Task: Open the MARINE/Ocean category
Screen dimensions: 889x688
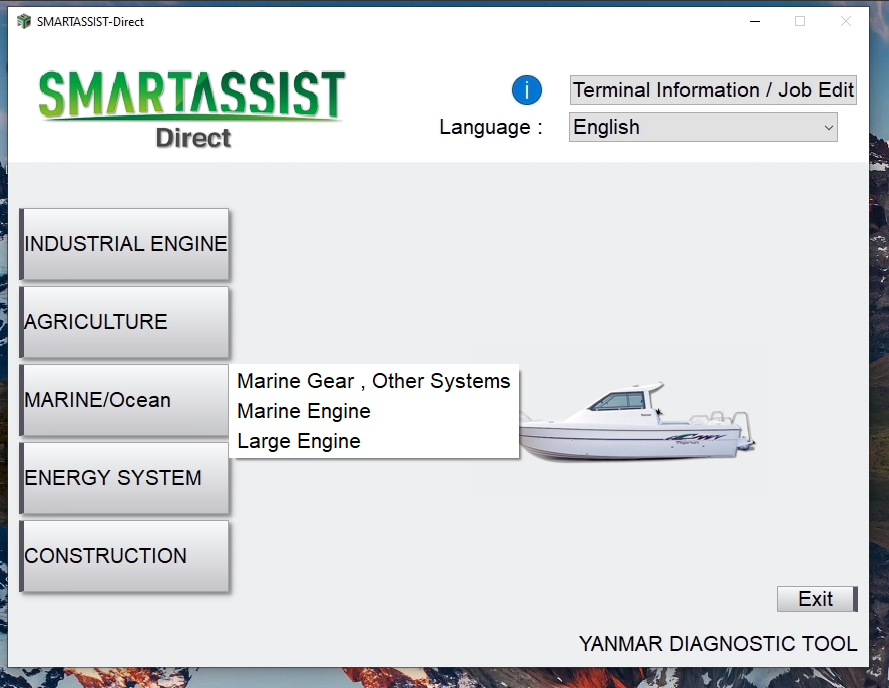Action: pos(124,399)
